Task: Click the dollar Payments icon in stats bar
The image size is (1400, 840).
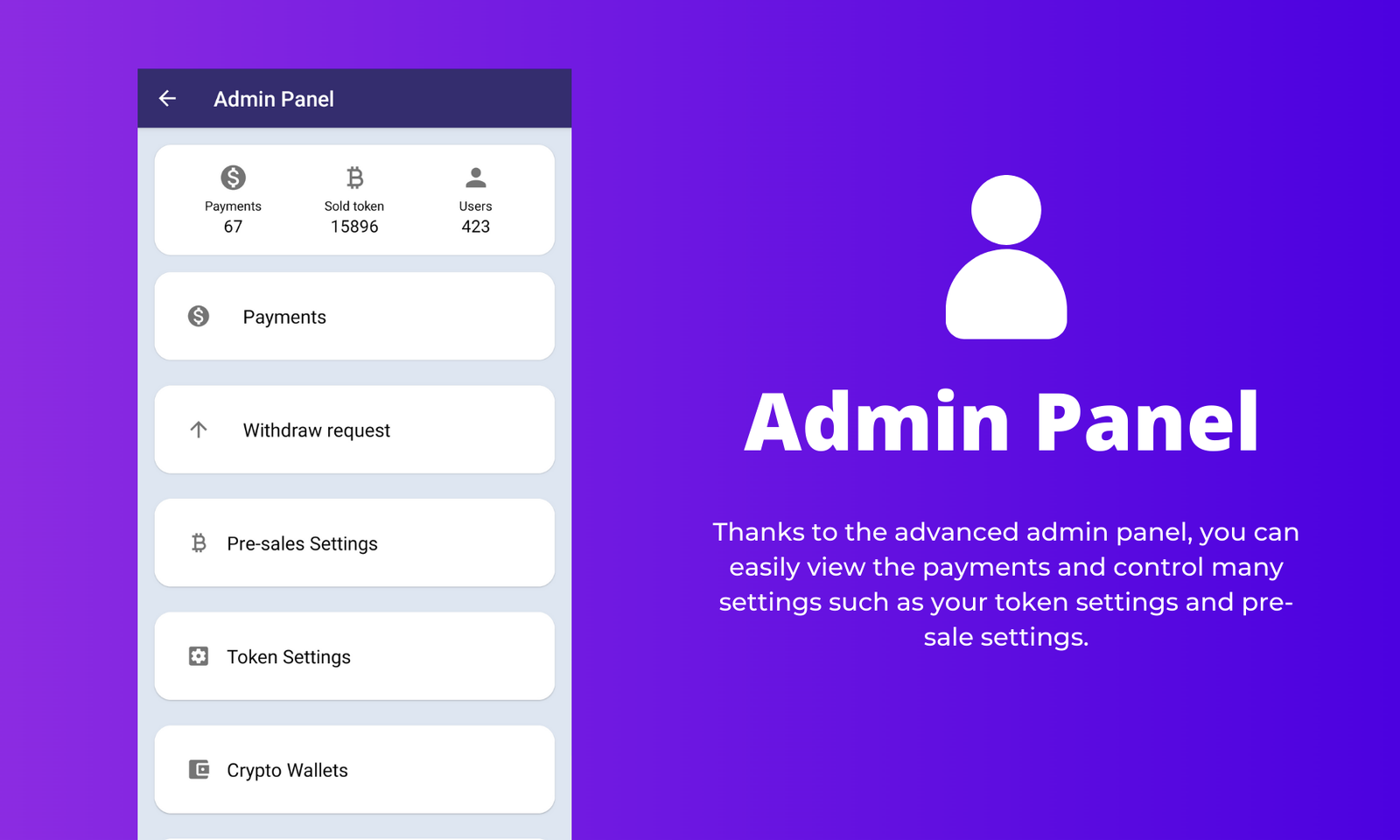Action: pyautogui.click(x=232, y=178)
